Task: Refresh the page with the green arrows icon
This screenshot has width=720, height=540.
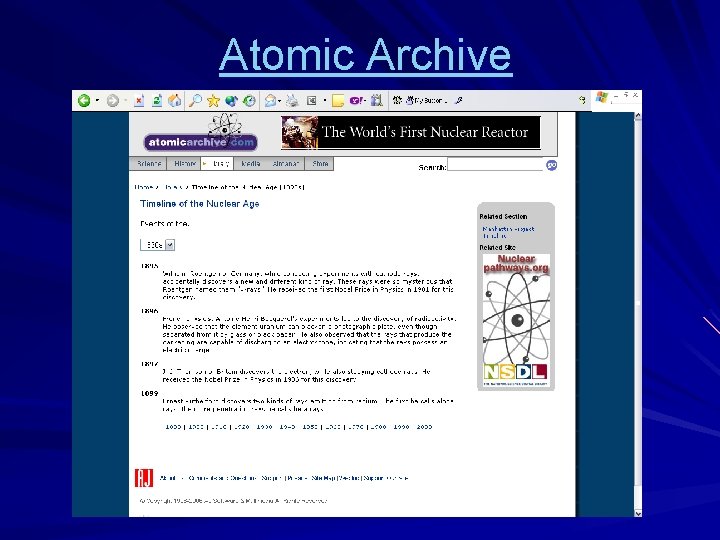Action: pyautogui.click(x=157, y=100)
